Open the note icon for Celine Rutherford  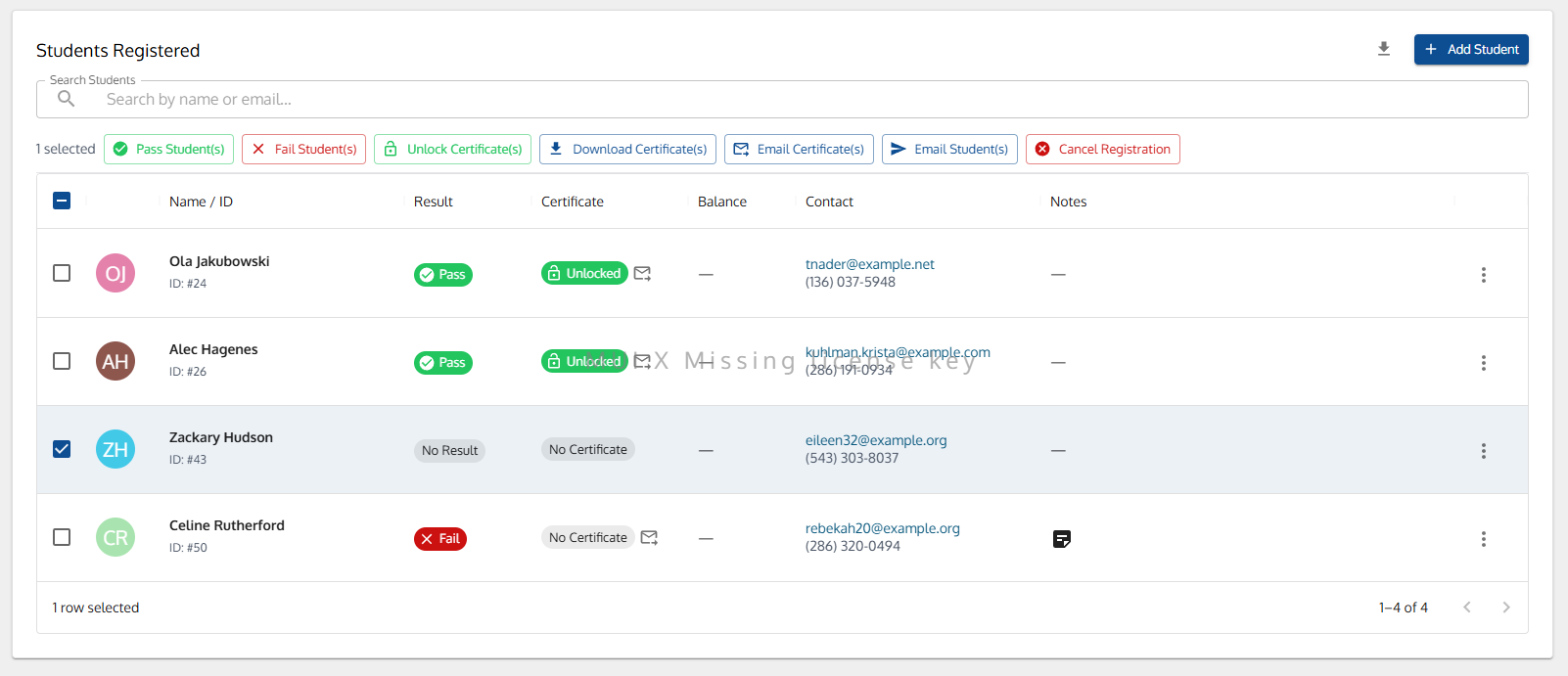pos(1062,539)
